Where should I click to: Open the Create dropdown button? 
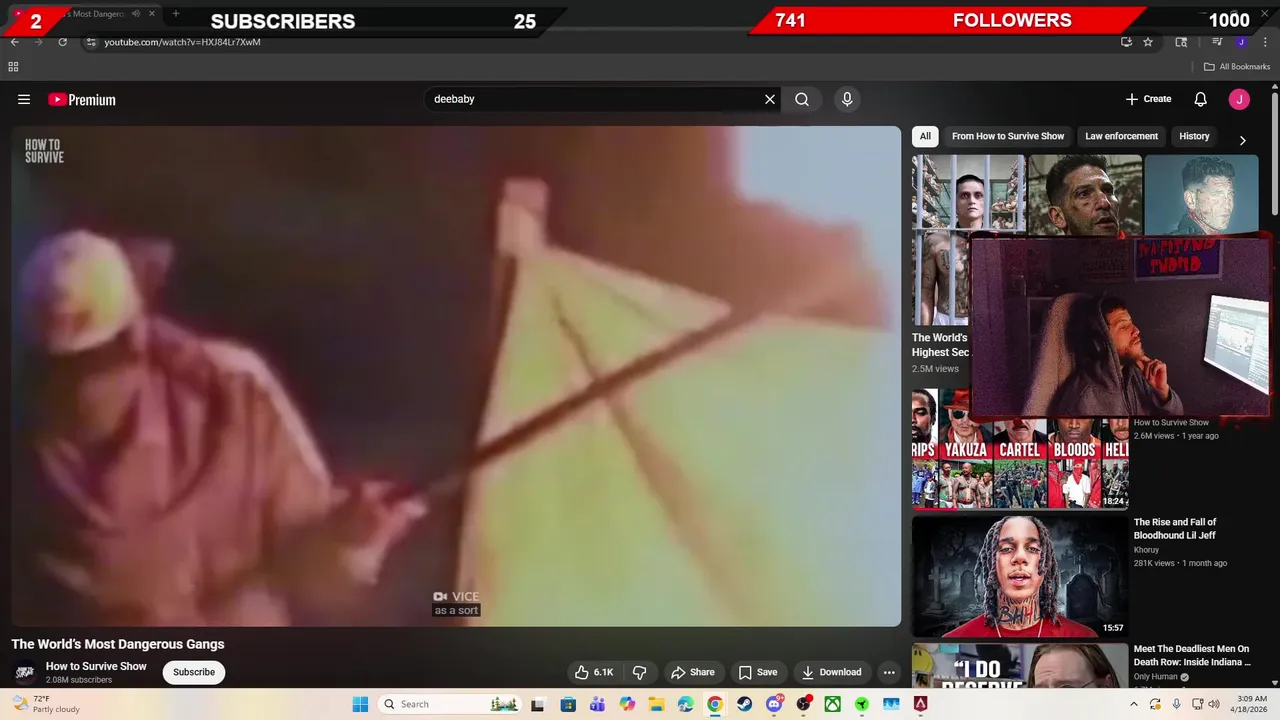1148,99
